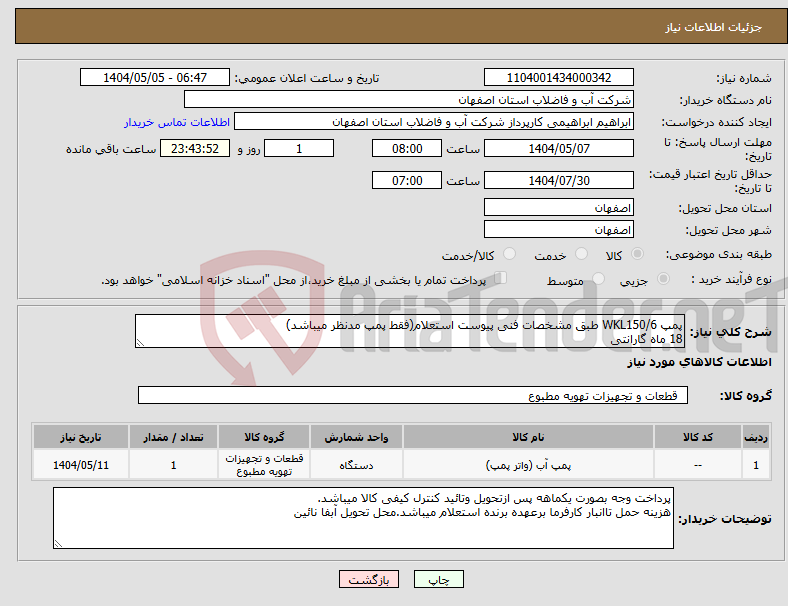Click the کد کالا column header
Image resolution: width=788 pixels, height=606 pixels.
tap(698, 437)
